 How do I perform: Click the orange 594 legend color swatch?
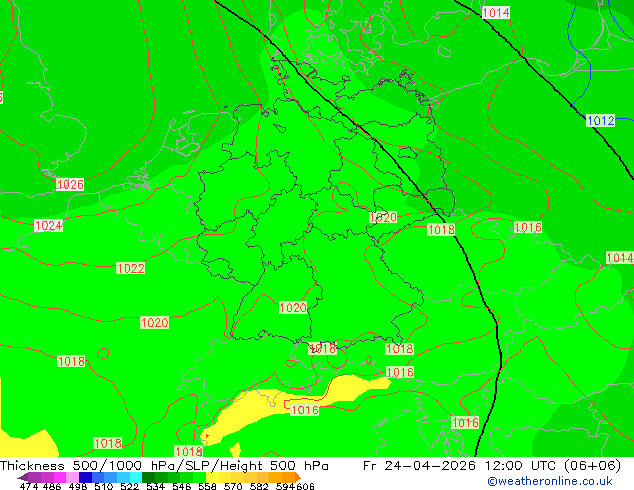pos(289,477)
